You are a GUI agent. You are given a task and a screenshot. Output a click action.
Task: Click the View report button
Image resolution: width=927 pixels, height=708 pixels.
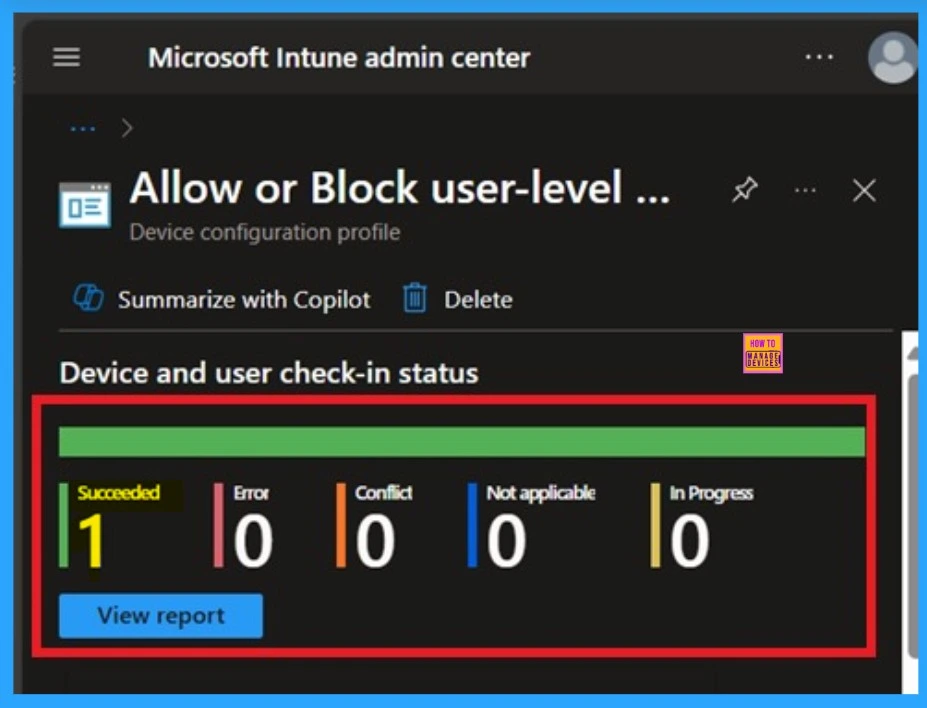click(x=161, y=616)
